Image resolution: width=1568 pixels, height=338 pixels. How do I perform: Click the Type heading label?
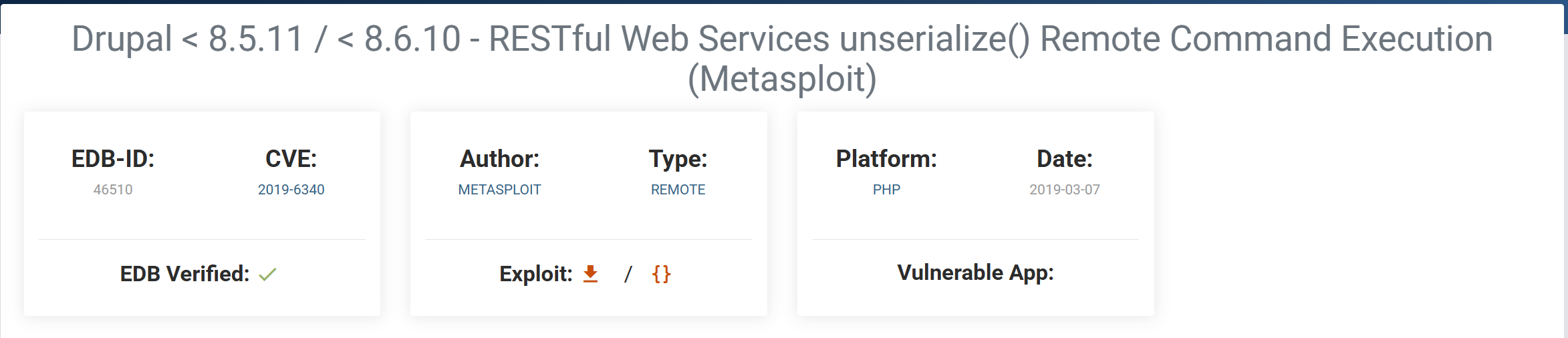pos(678,159)
